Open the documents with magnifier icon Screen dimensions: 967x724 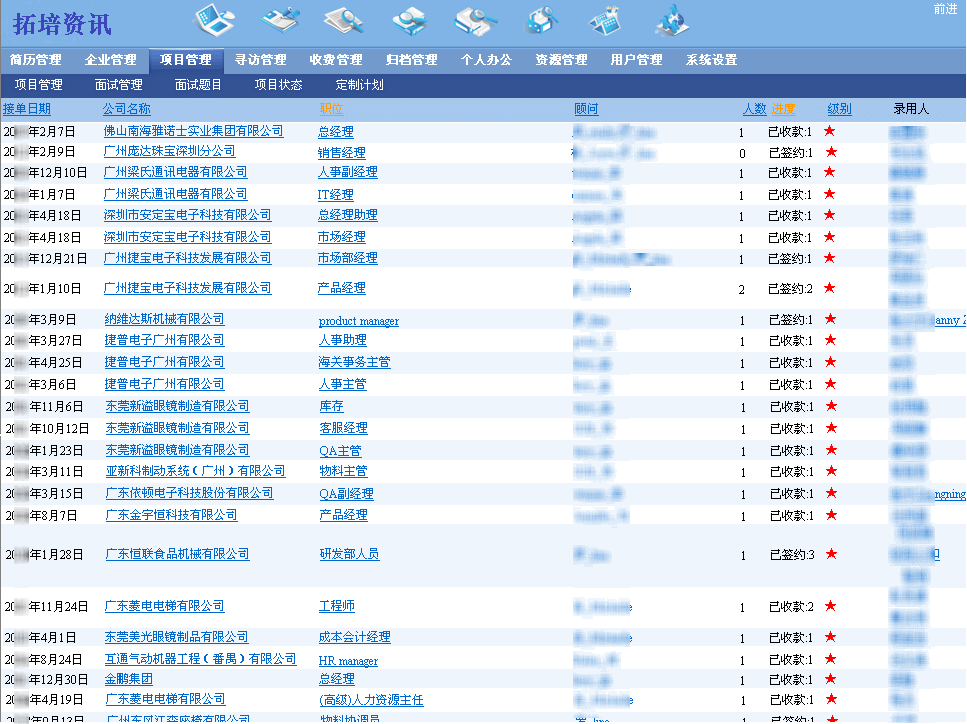coord(344,20)
